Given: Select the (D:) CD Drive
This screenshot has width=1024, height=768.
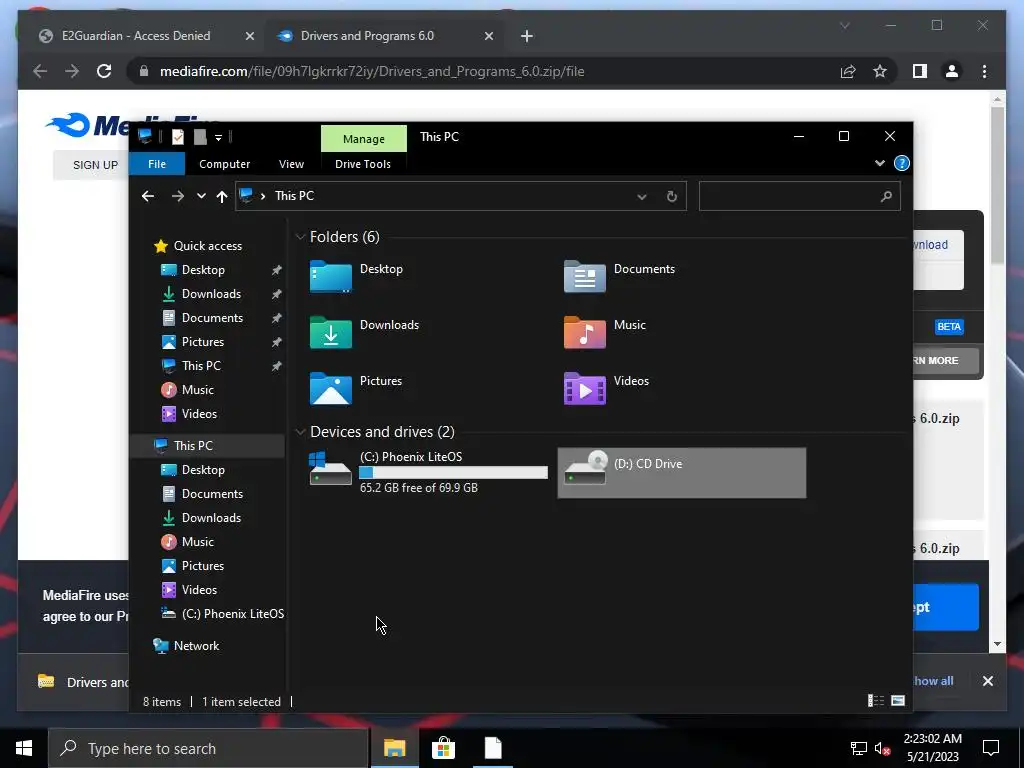Looking at the screenshot, I should pyautogui.click(x=682, y=472).
